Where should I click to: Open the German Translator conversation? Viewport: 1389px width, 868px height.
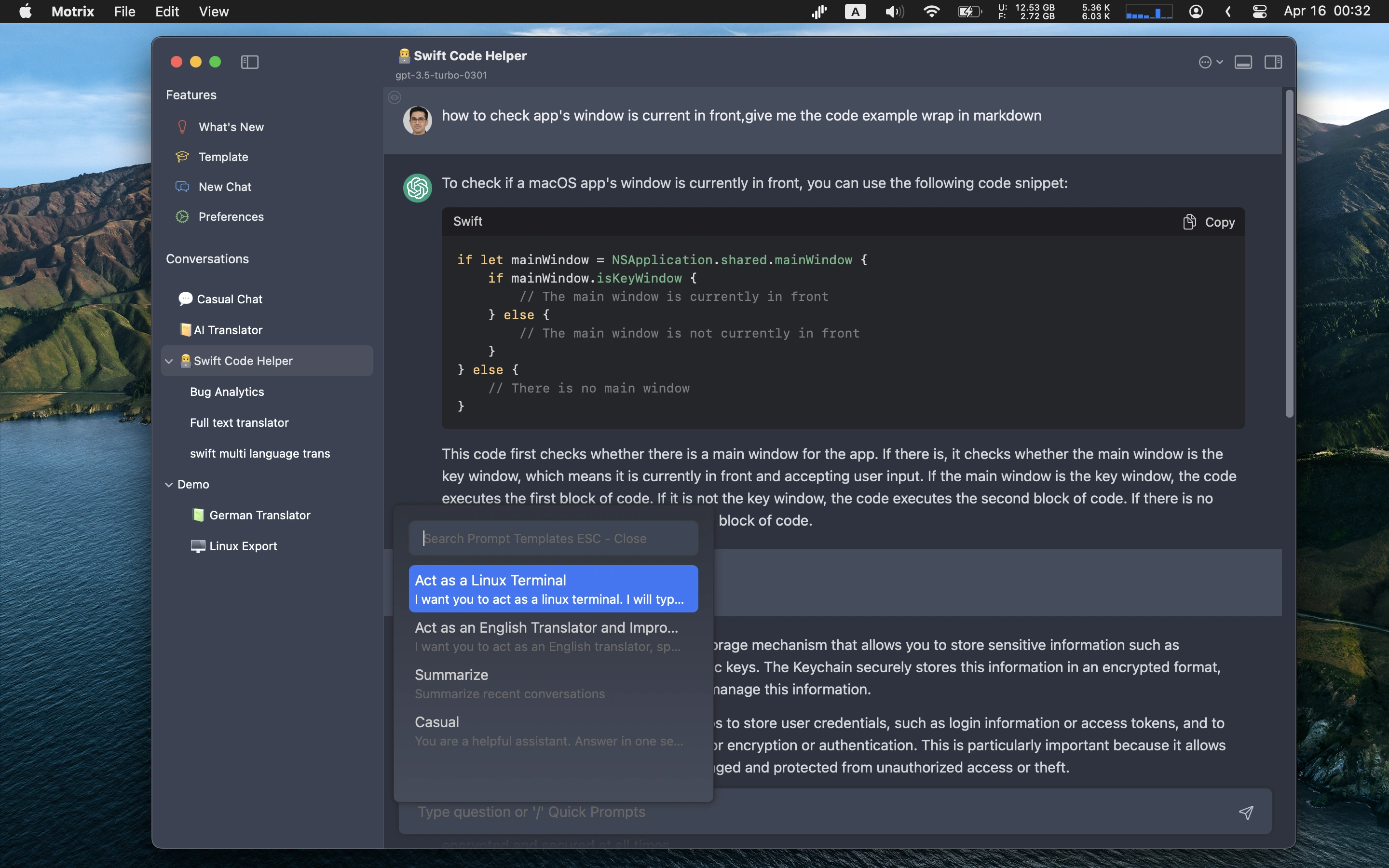pos(259,515)
